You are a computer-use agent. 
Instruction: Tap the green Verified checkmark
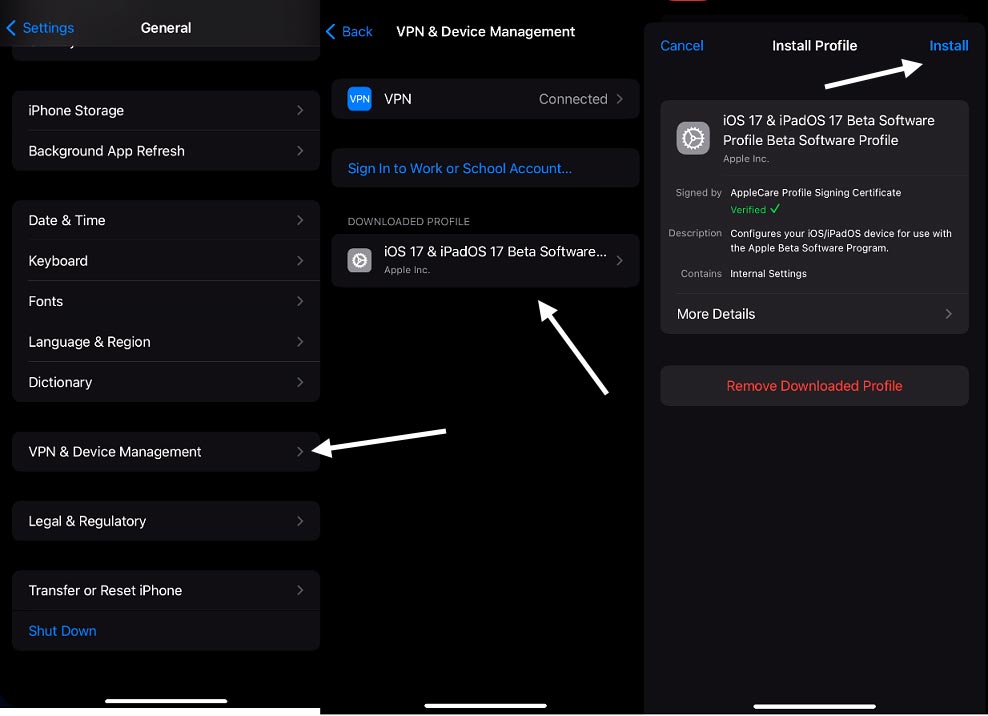[x=774, y=209]
